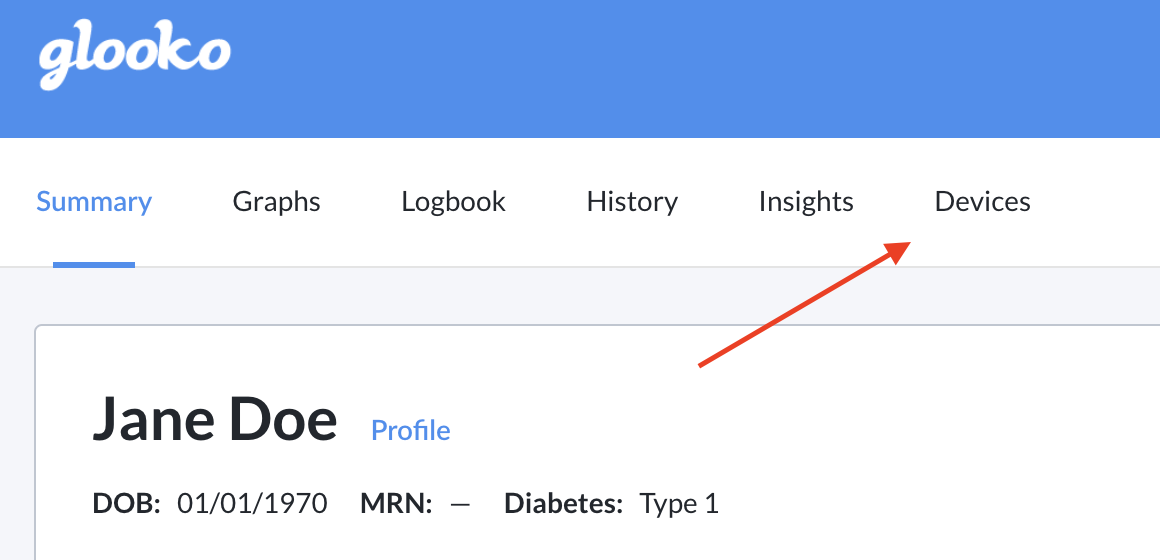The width and height of the screenshot is (1160, 560).
Task: Select the History tab
Action: point(633,201)
